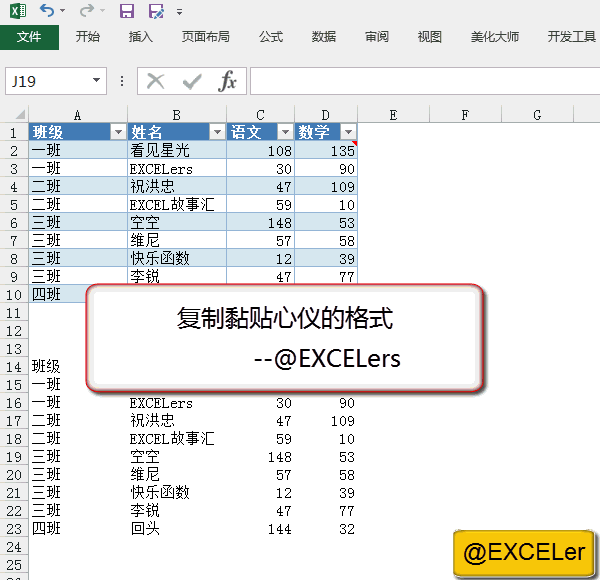Open the 数学 column filter dropdown
Screen dimensions: 600x580
(x=348, y=133)
